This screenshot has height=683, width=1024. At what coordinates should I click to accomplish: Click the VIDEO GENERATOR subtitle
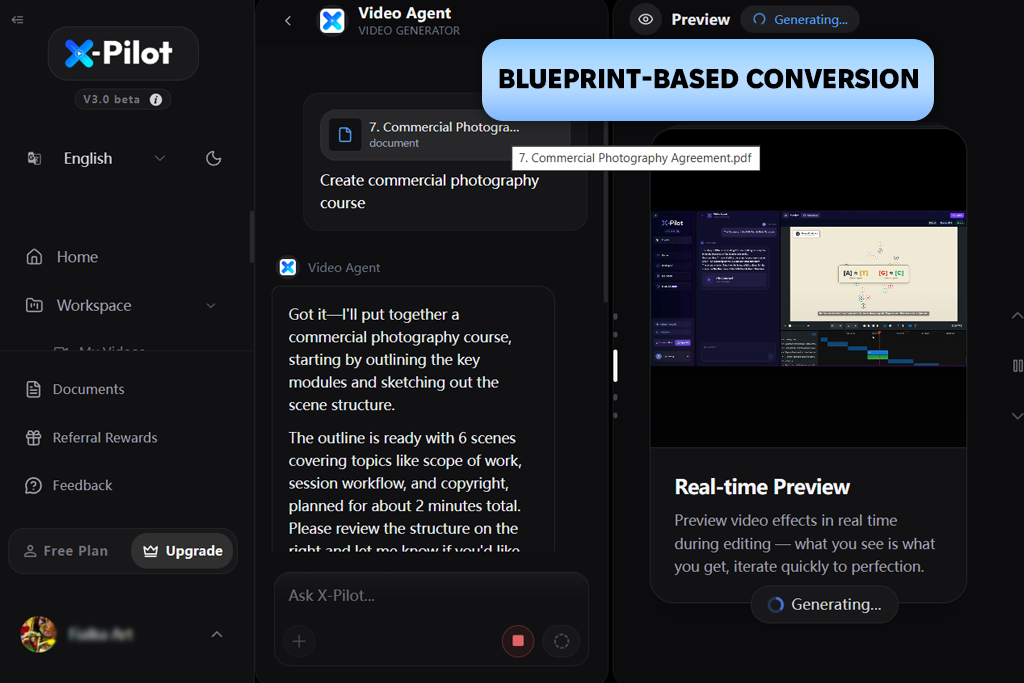[x=409, y=31]
